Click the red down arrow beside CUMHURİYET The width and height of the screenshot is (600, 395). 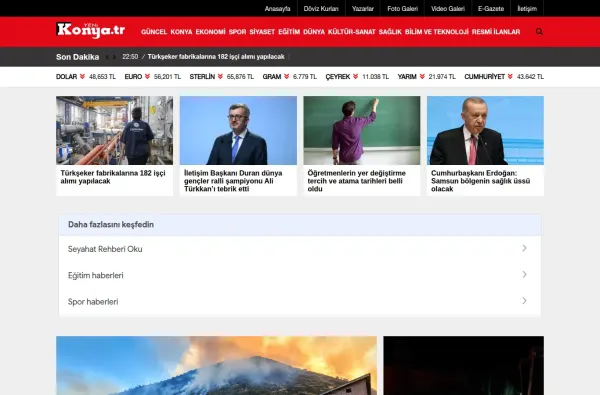coord(510,77)
